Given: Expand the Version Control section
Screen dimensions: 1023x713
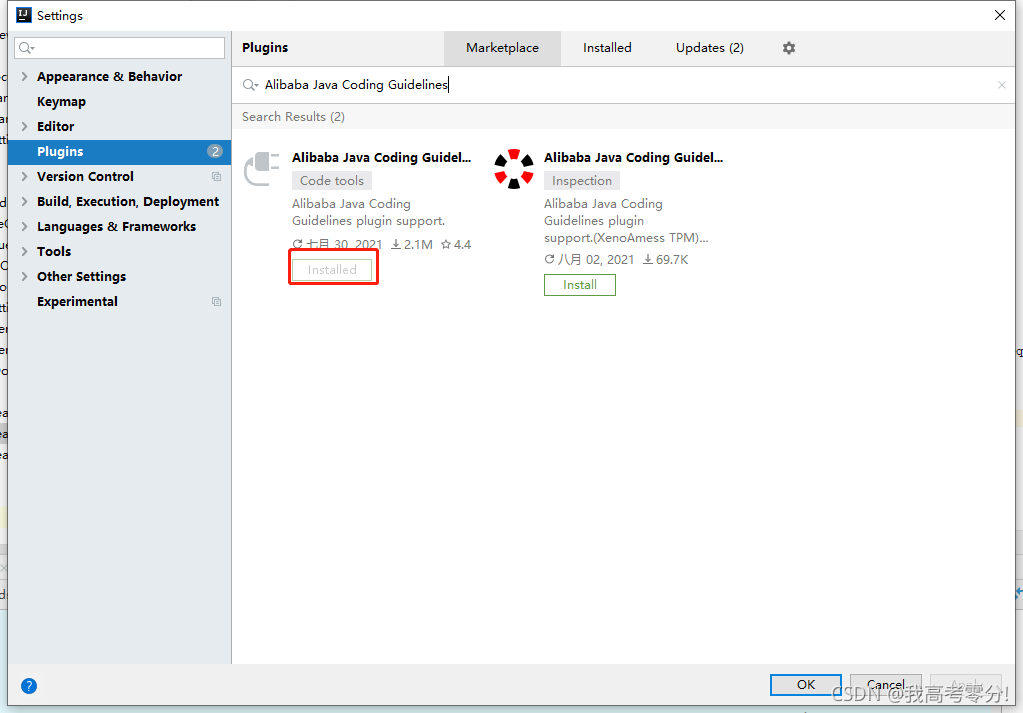Looking at the screenshot, I should pyautogui.click(x=24, y=177).
